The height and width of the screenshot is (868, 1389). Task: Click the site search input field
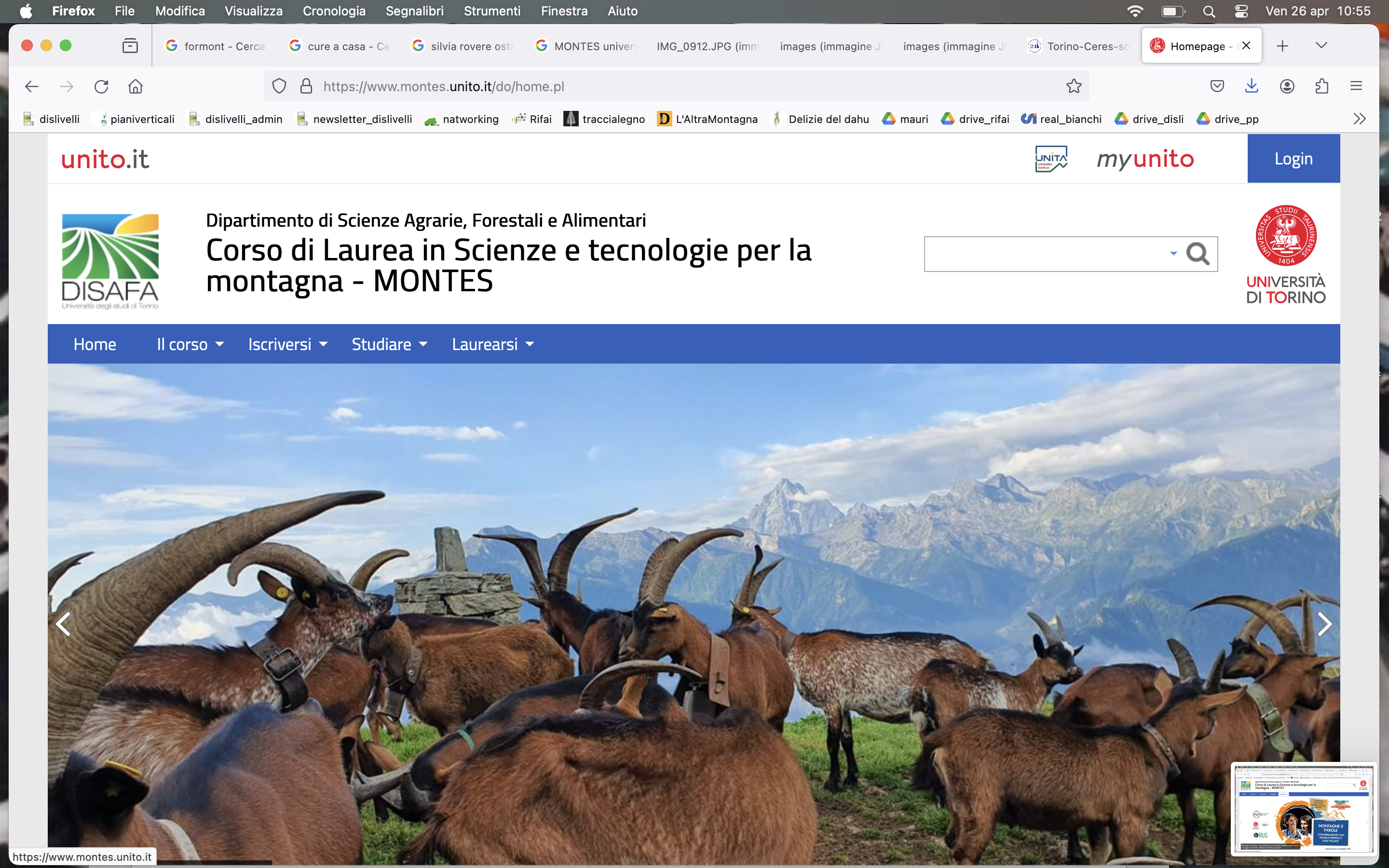[1045, 254]
